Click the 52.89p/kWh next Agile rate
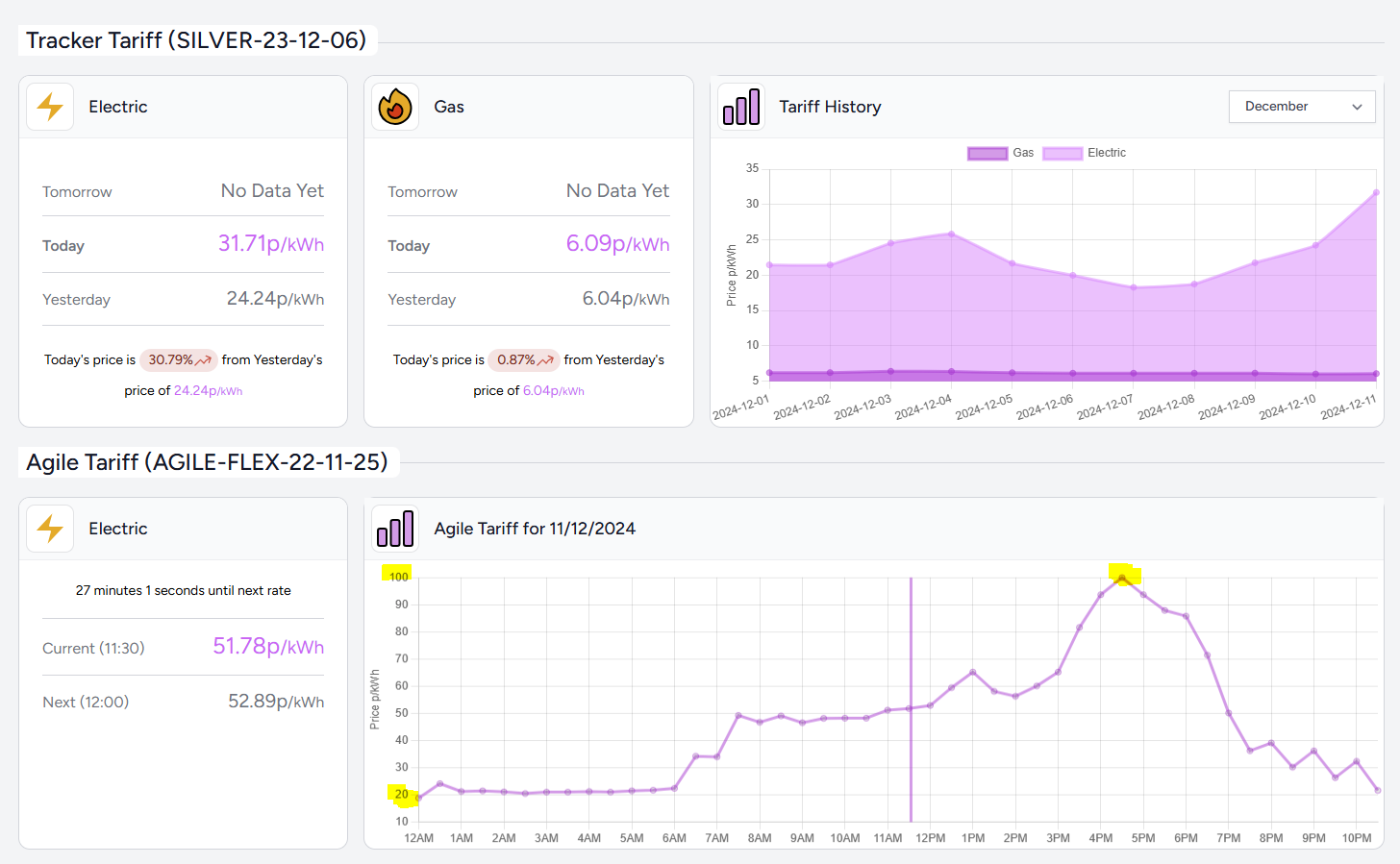Image resolution: width=1400 pixels, height=864 pixels. point(276,702)
